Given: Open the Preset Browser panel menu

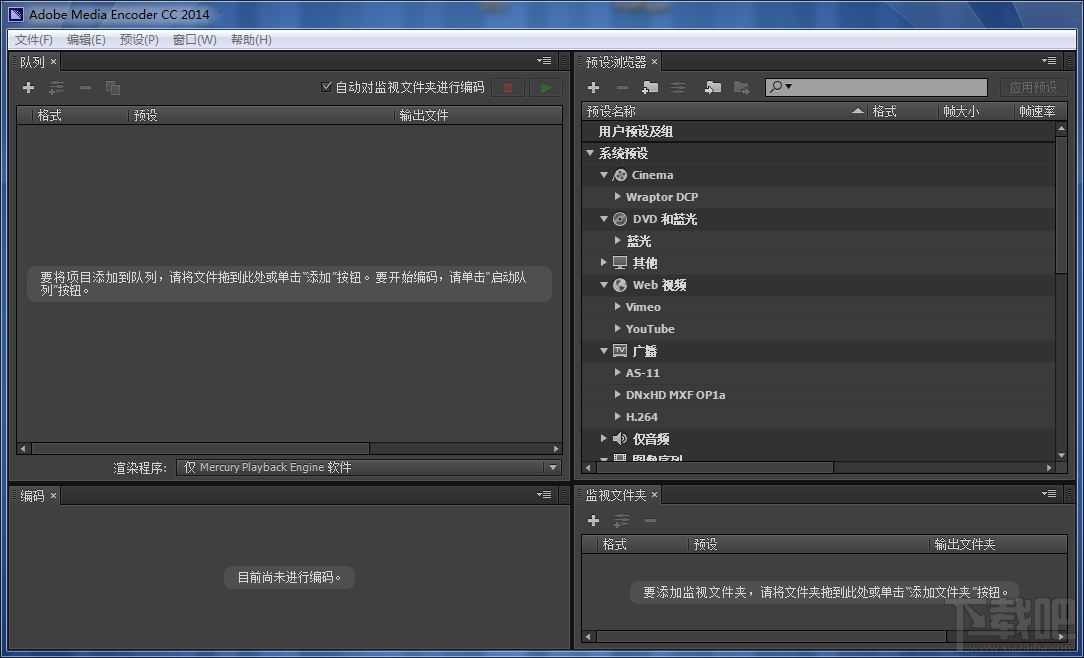Looking at the screenshot, I should pos(1048,60).
